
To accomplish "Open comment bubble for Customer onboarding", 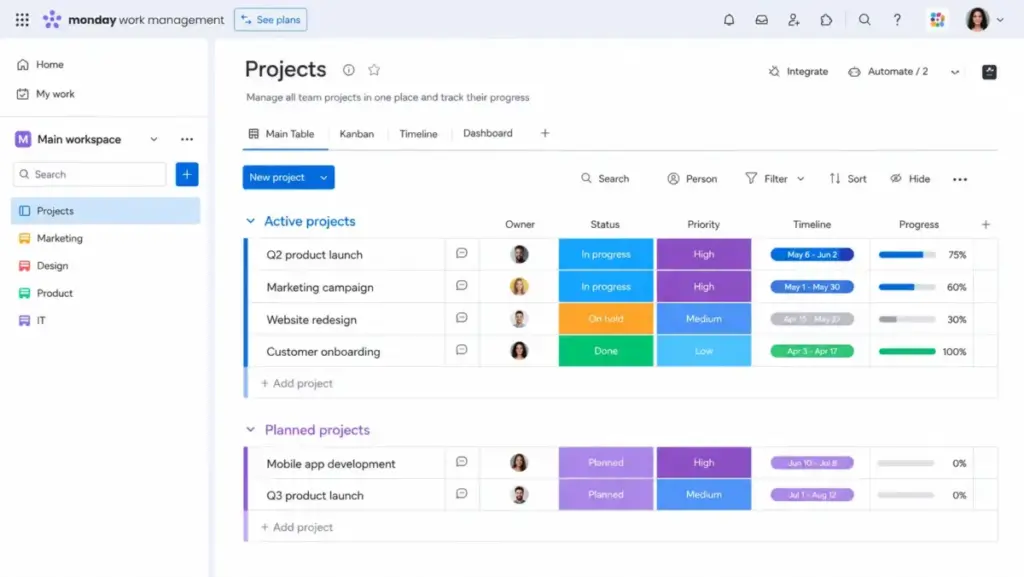I will point(461,350).
